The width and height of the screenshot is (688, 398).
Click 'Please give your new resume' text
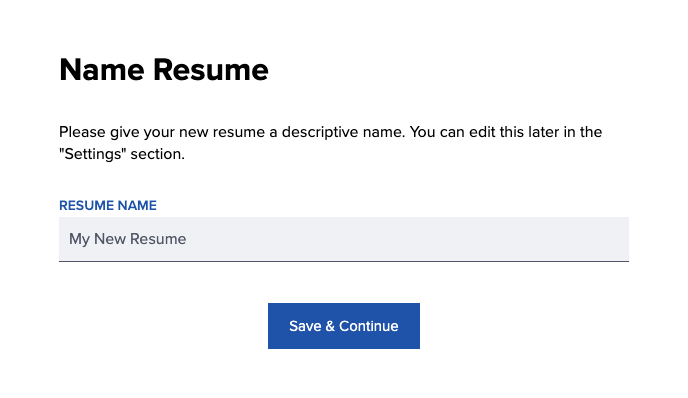[162, 132]
